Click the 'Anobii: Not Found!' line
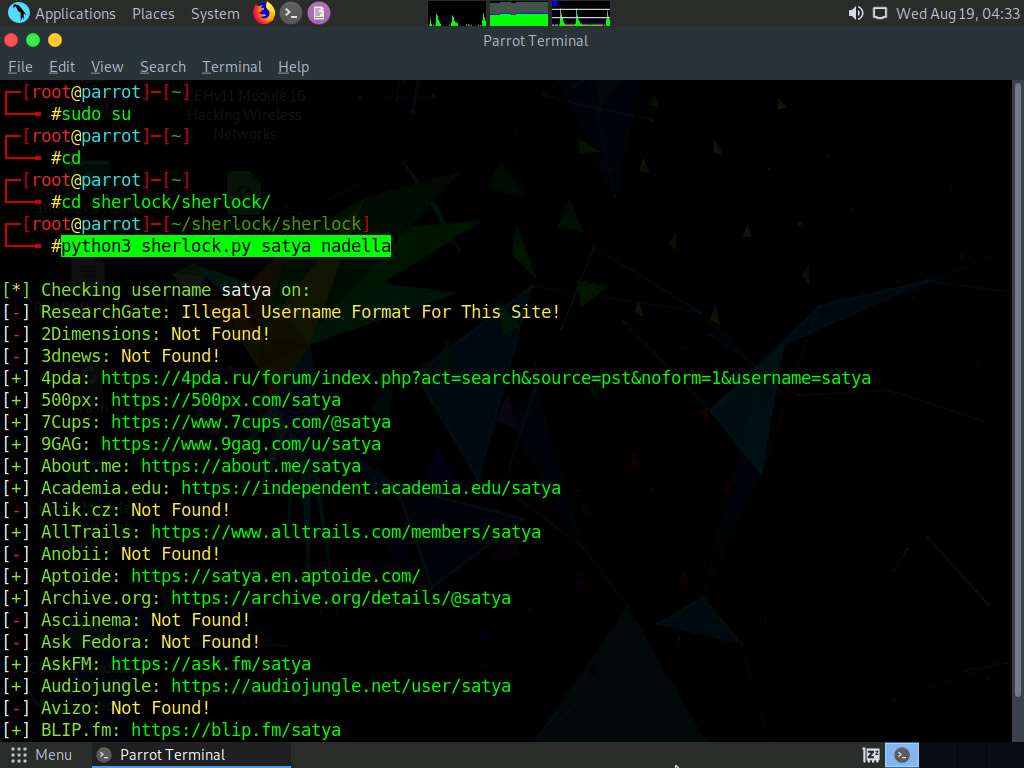The height and width of the screenshot is (768, 1024). [112, 554]
